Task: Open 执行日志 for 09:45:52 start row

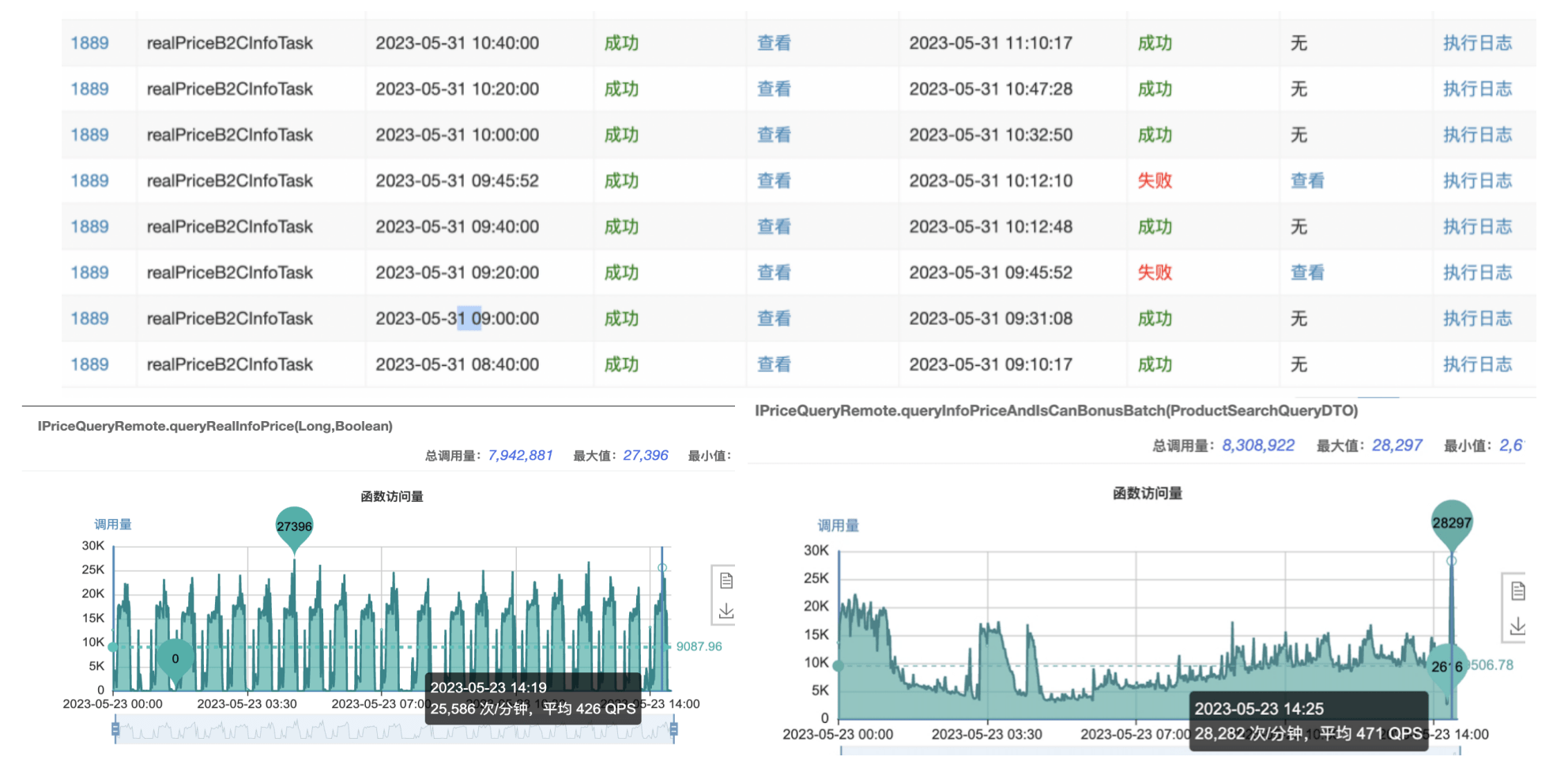Action: 1477,180
